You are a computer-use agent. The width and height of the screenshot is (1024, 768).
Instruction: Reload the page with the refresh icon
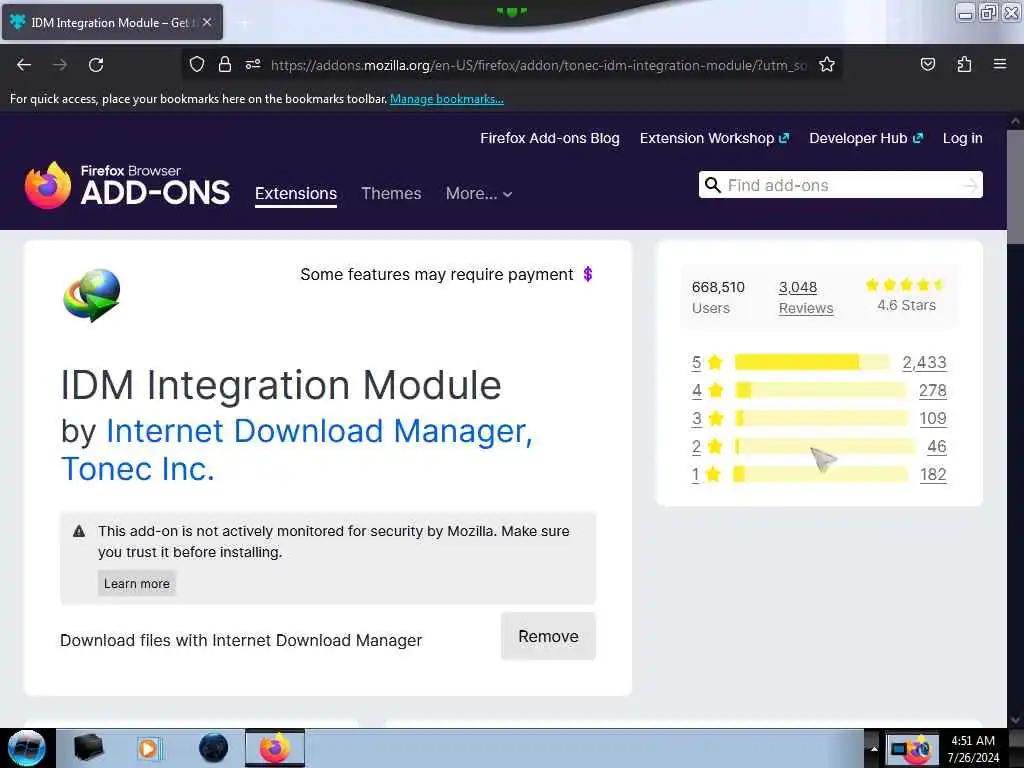click(96, 65)
